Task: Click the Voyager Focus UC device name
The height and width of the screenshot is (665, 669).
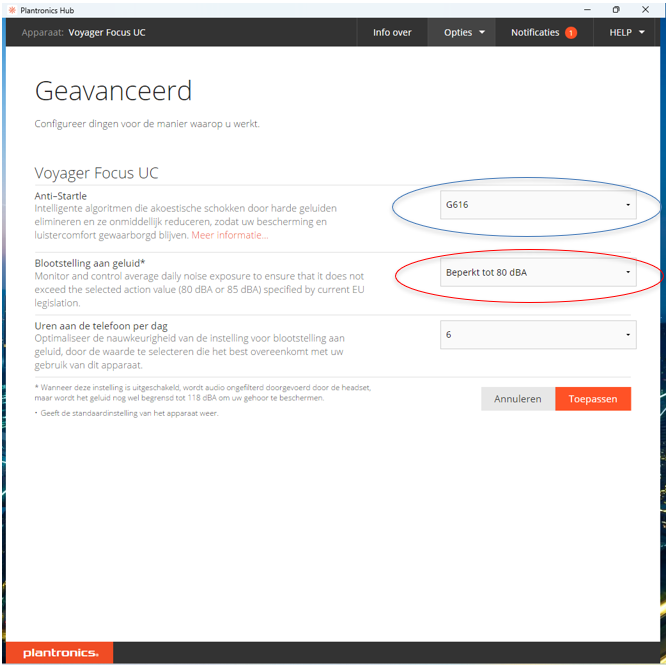Action: [x=107, y=32]
